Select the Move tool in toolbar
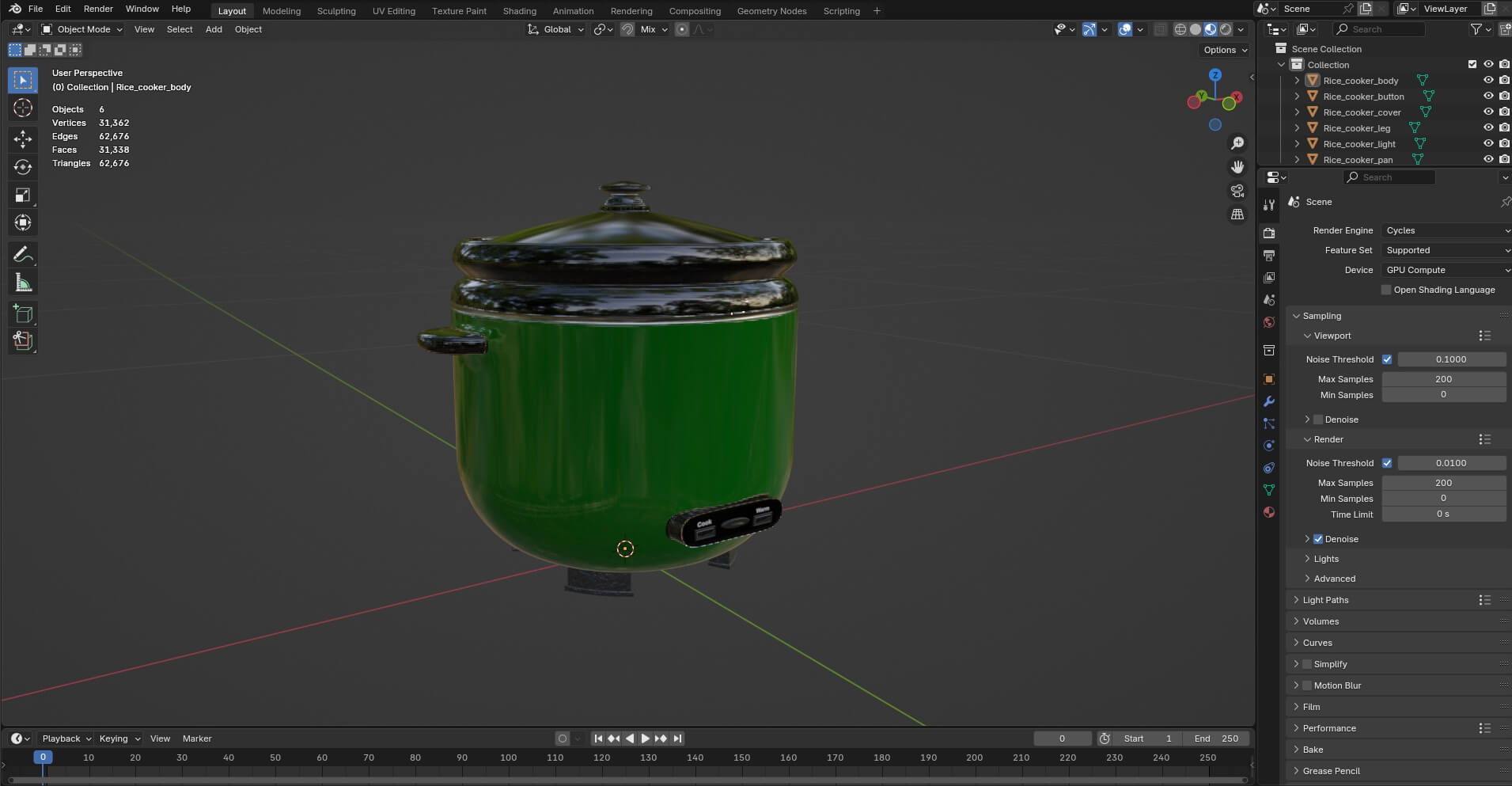 coord(23,139)
